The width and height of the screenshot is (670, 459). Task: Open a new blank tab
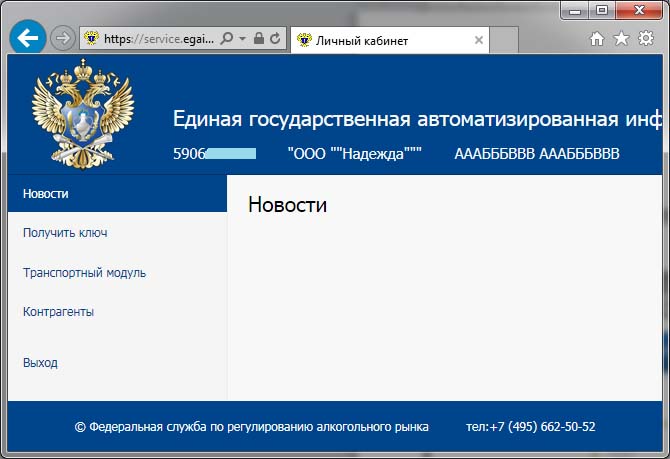(505, 41)
